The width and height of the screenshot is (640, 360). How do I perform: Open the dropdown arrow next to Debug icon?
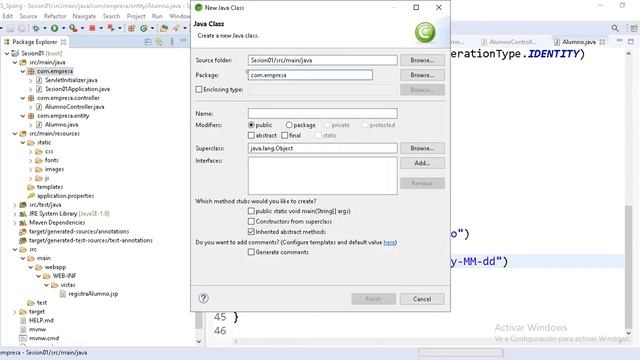[x=44, y=28]
